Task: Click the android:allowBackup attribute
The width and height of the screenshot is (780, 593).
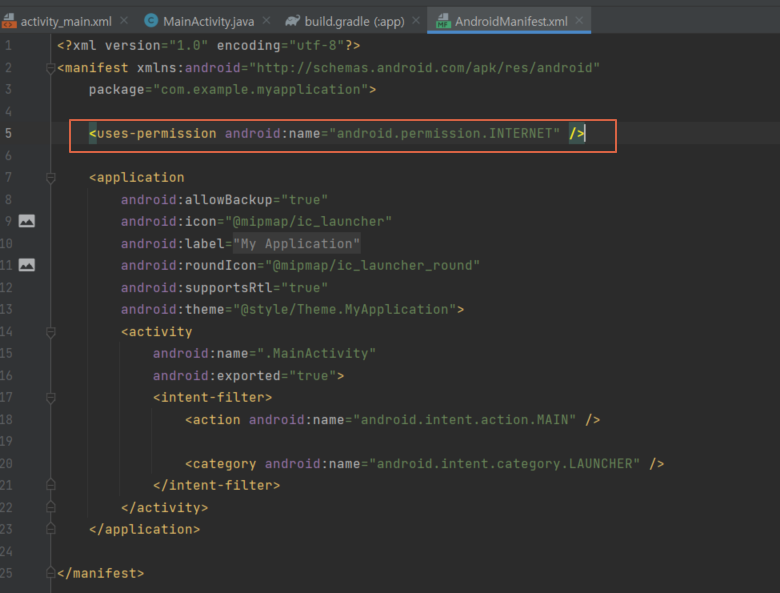Action: pyautogui.click(x=197, y=200)
